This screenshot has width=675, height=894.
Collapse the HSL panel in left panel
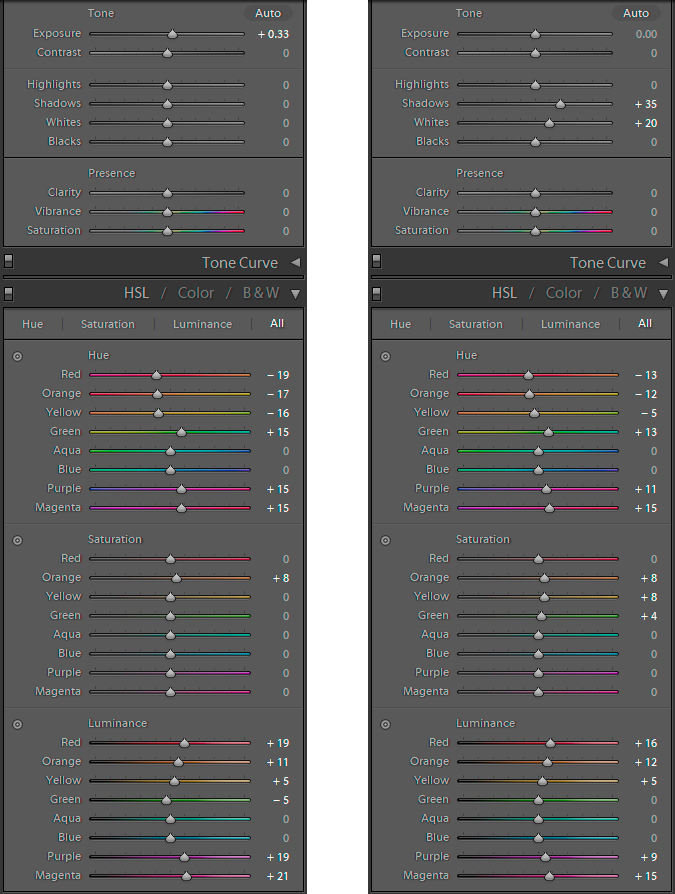(x=295, y=294)
